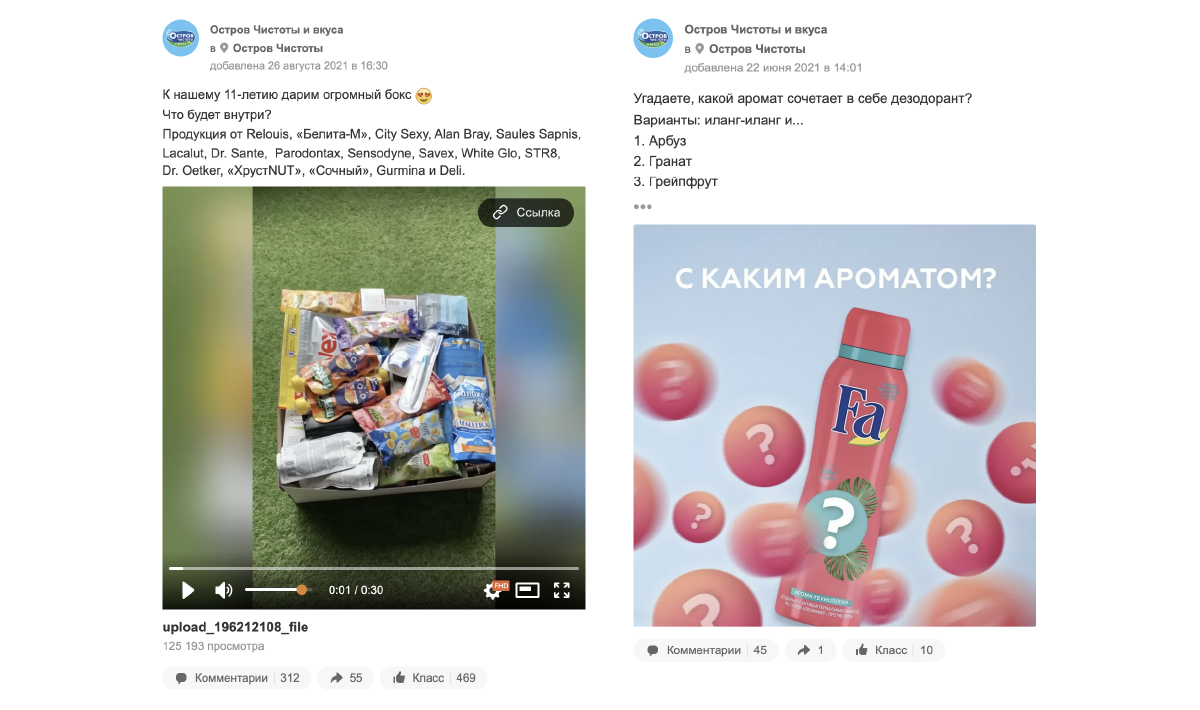Expand the deodorant post text via ellipsis

pos(642,207)
